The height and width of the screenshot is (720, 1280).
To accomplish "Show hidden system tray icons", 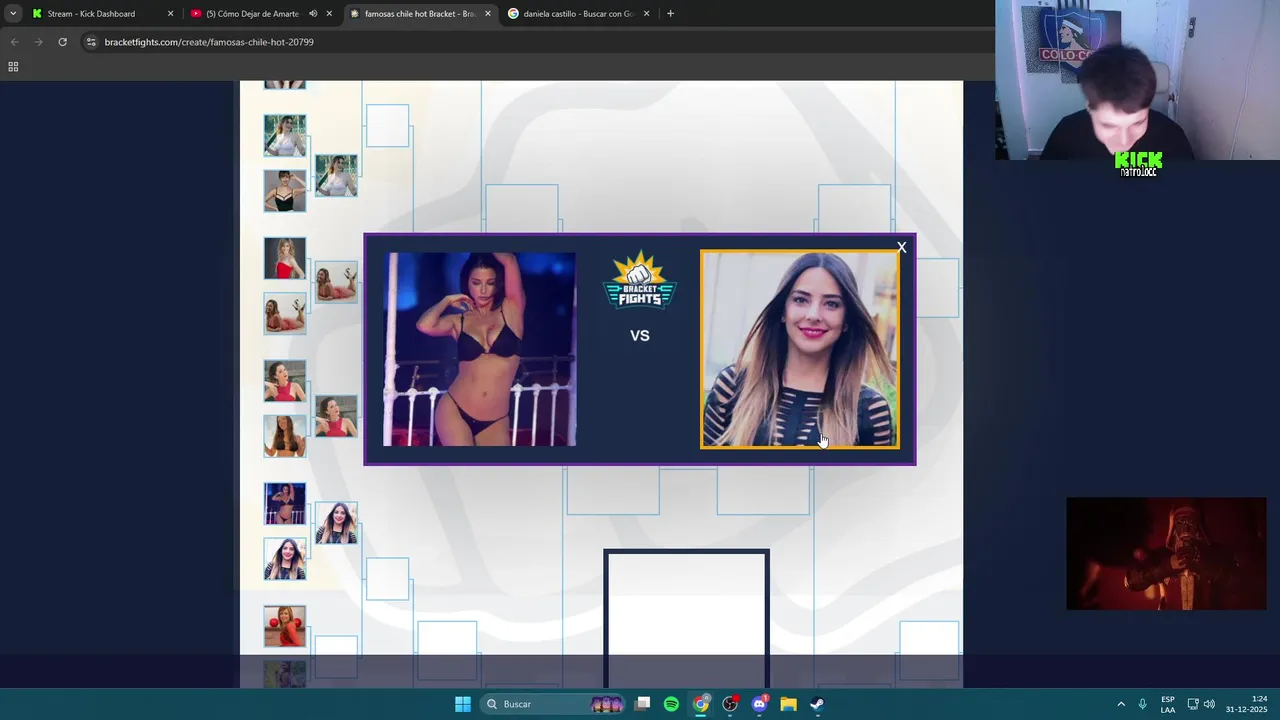I will [x=1121, y=704].
